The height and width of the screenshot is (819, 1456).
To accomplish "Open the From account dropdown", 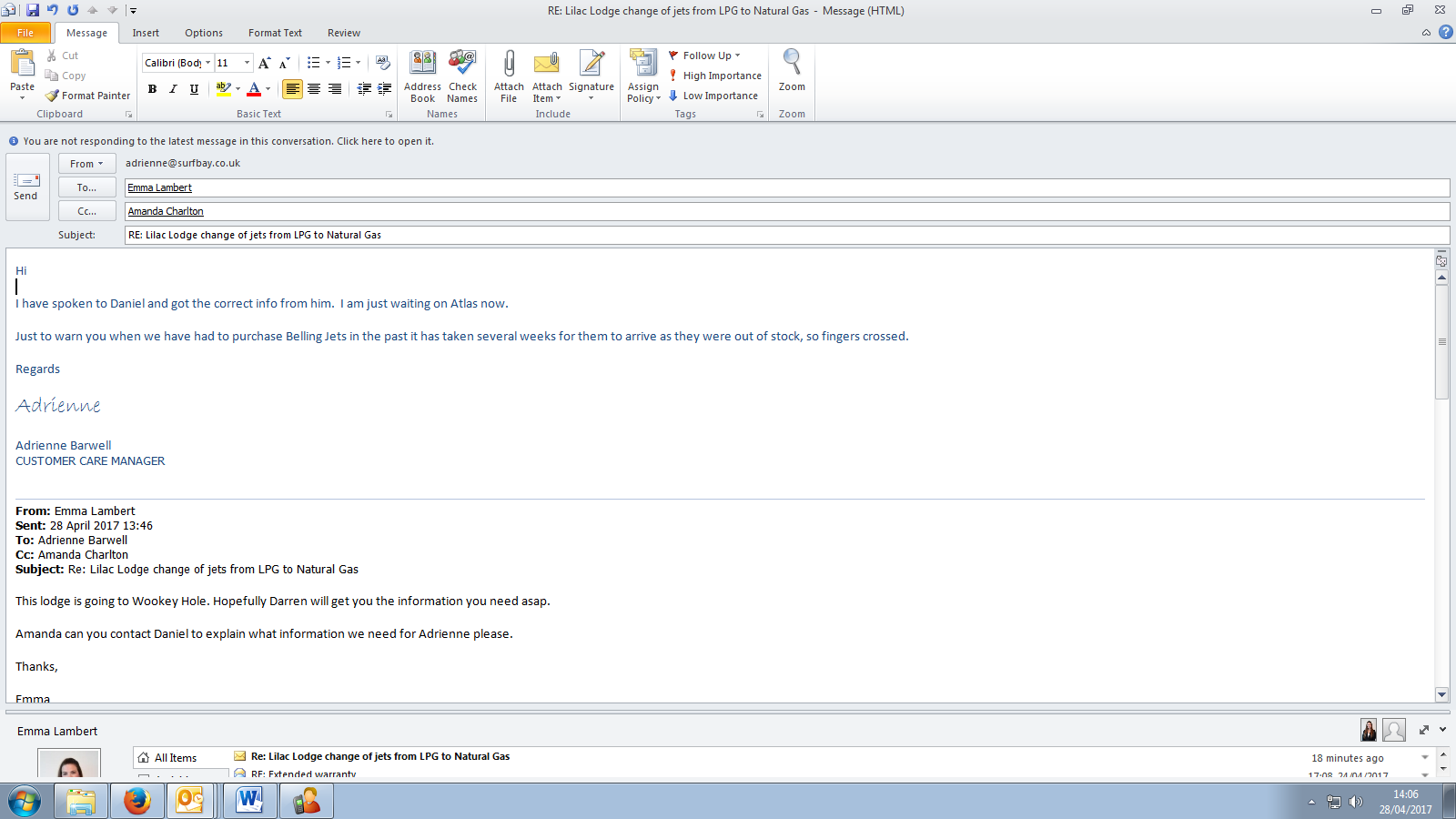I will pos(86,164).
